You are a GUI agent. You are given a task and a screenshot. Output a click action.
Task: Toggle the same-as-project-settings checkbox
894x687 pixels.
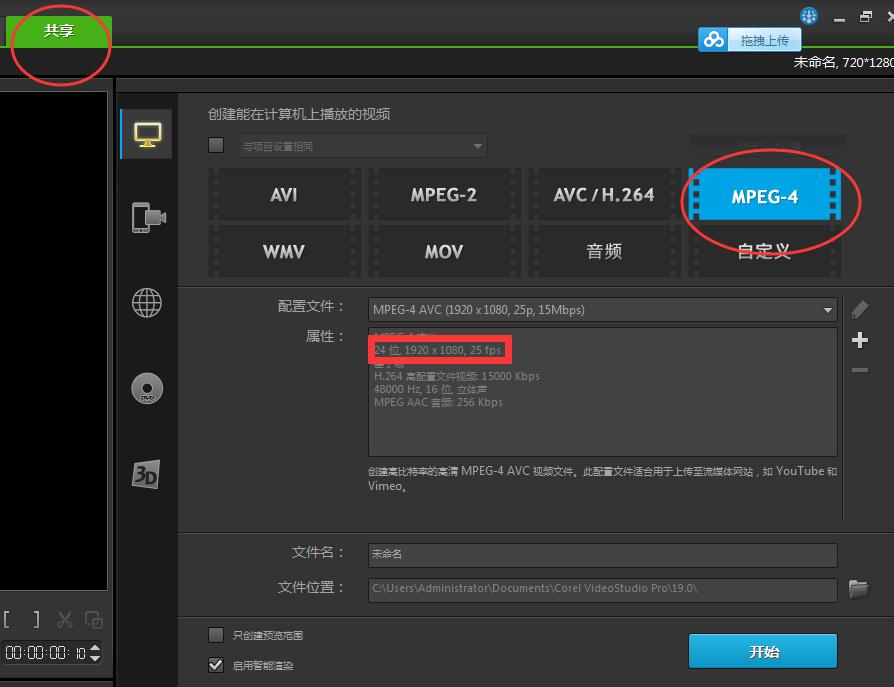[216, 145]
